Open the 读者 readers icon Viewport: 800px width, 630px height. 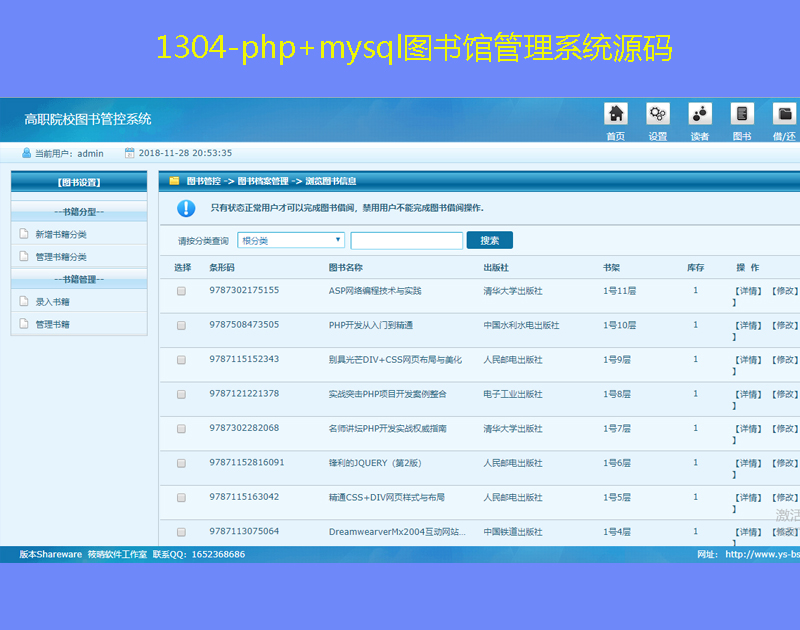coord(700,114)
